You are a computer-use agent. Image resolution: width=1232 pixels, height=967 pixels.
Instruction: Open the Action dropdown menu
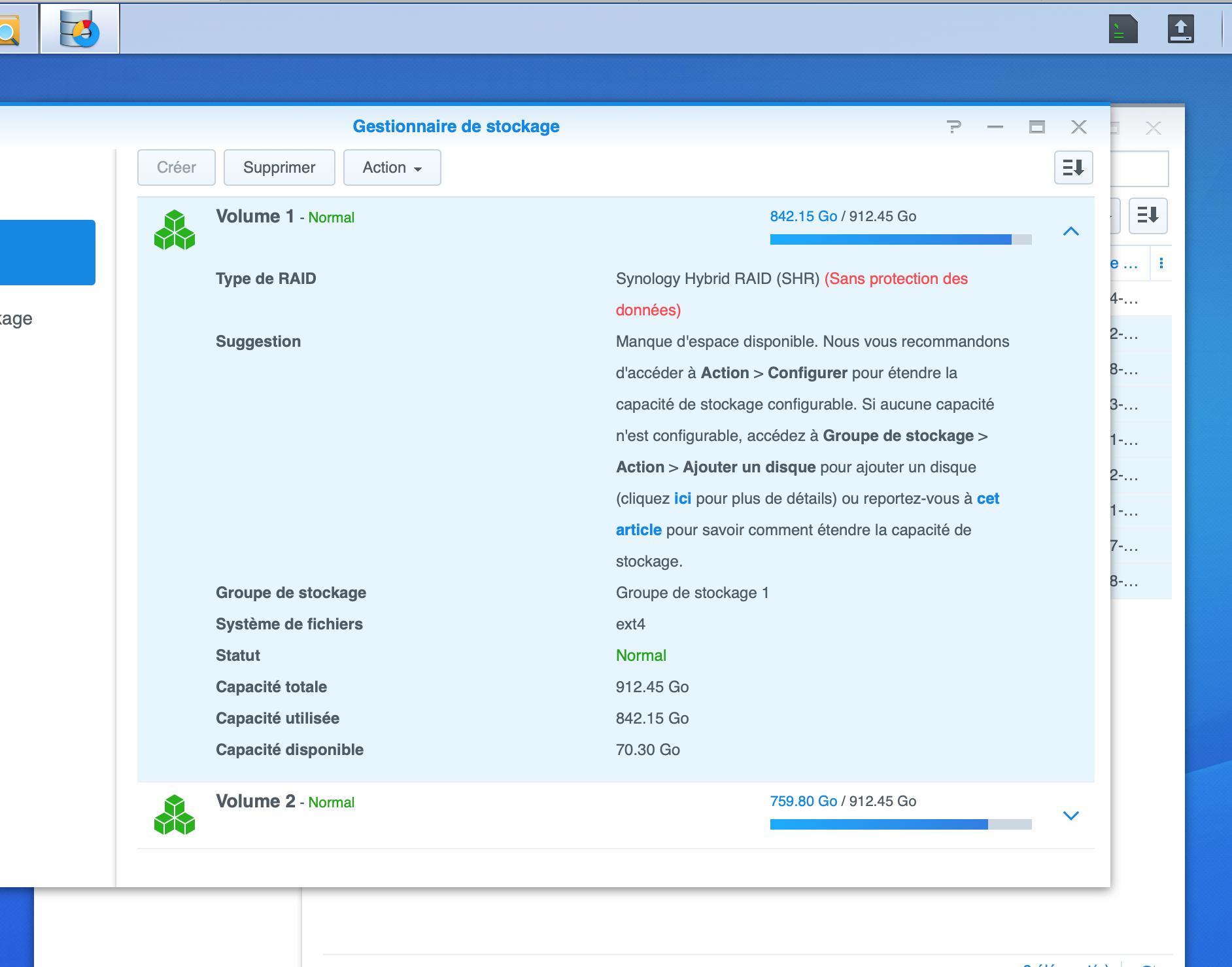pyautogui.click(x=392, y=167)
